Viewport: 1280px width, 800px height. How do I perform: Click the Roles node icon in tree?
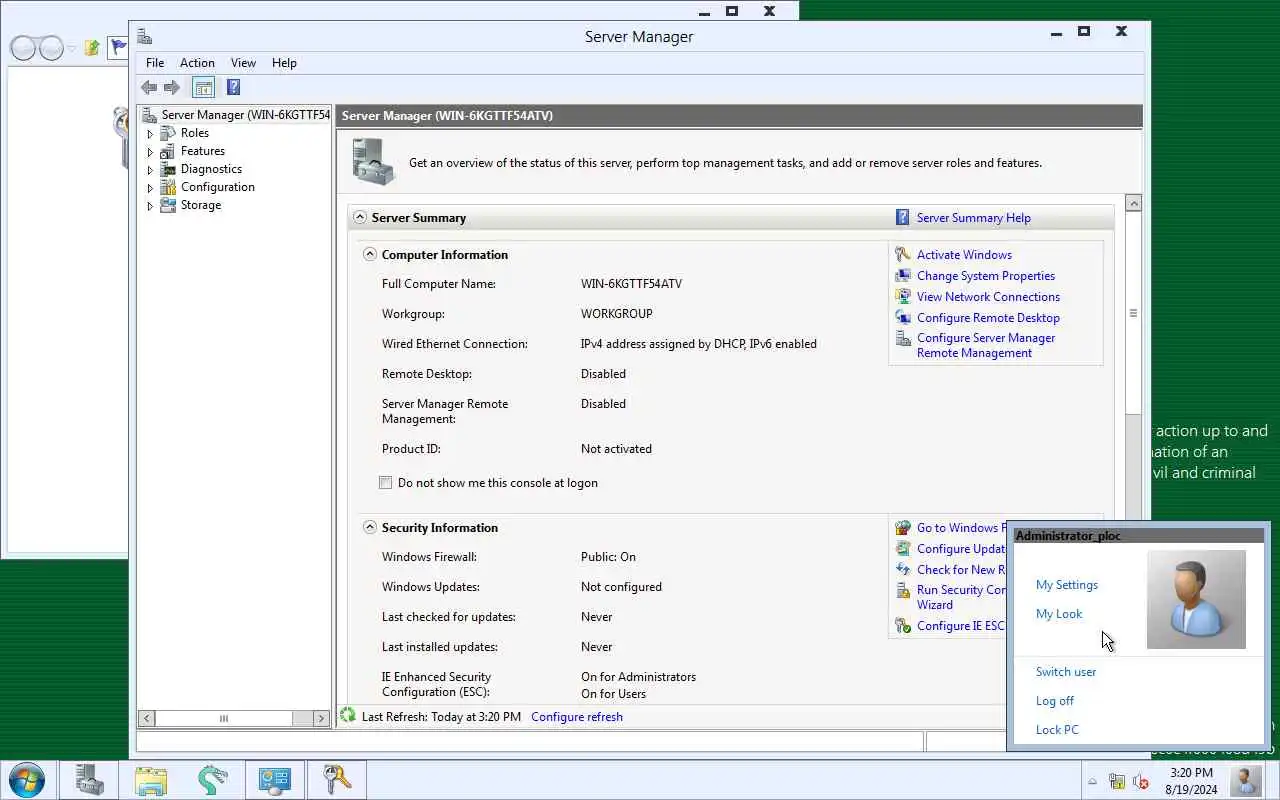(x=168, y=133)
